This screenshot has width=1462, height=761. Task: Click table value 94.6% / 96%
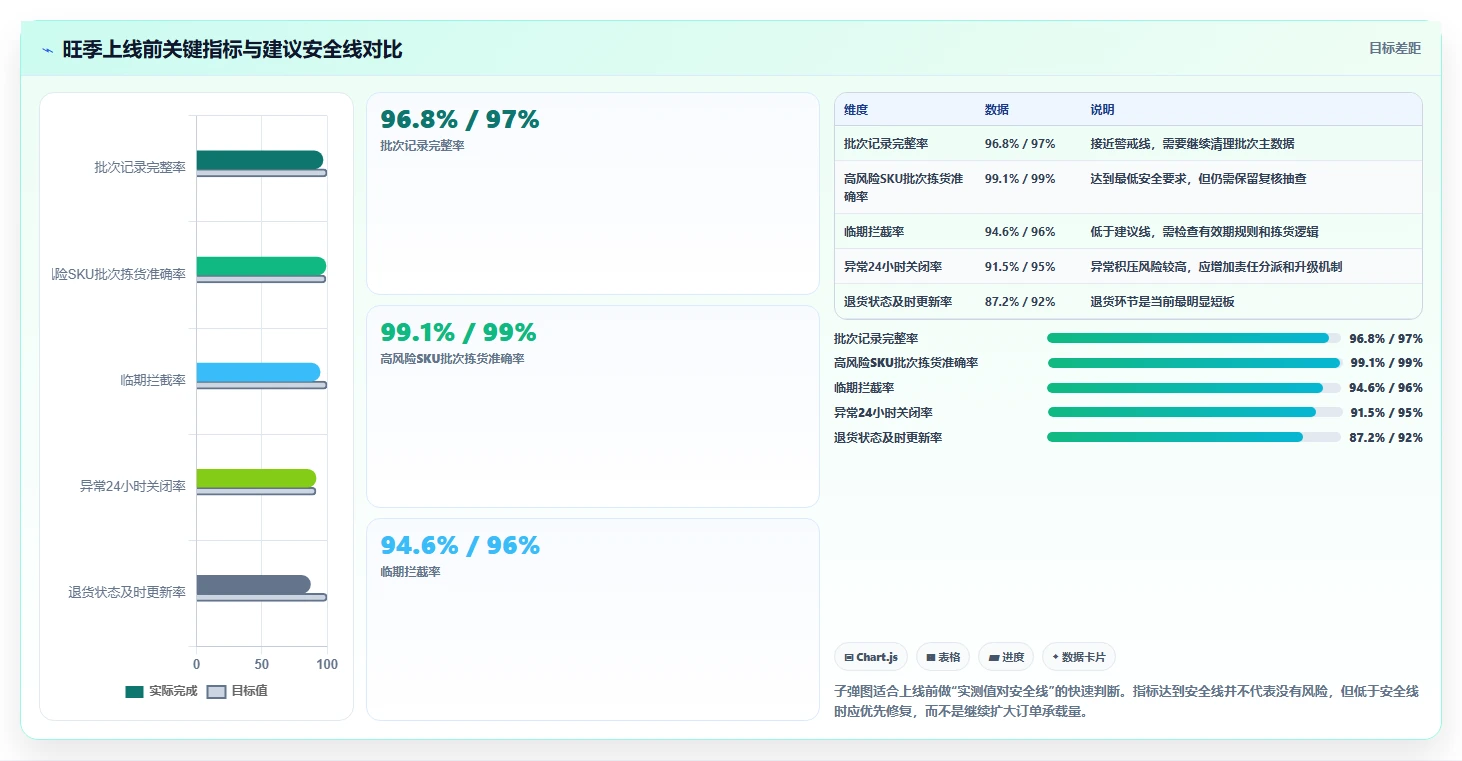tap(1020, 232)
